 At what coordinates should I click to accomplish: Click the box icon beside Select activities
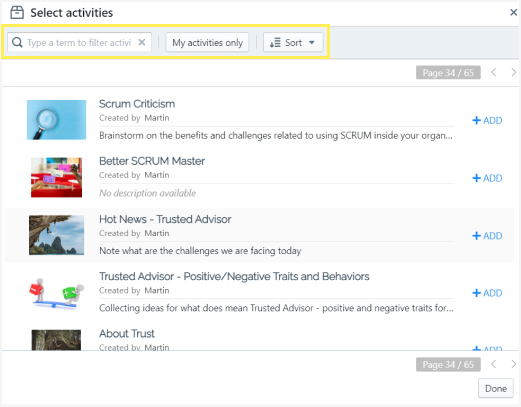tap(17, 13)
